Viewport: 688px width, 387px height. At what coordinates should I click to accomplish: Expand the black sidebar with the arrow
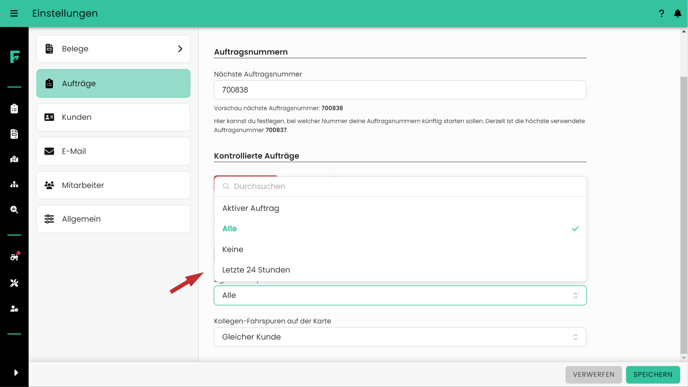coord(16,373)
